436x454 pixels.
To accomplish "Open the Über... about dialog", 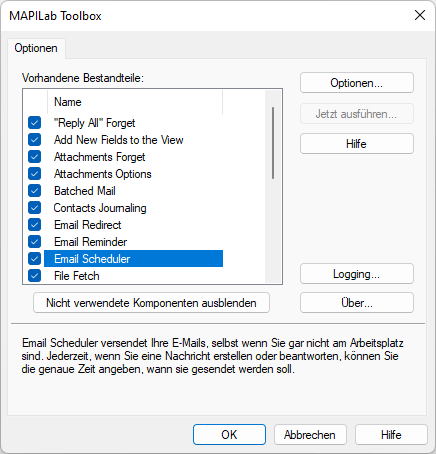I will click(x=357, y=303).
